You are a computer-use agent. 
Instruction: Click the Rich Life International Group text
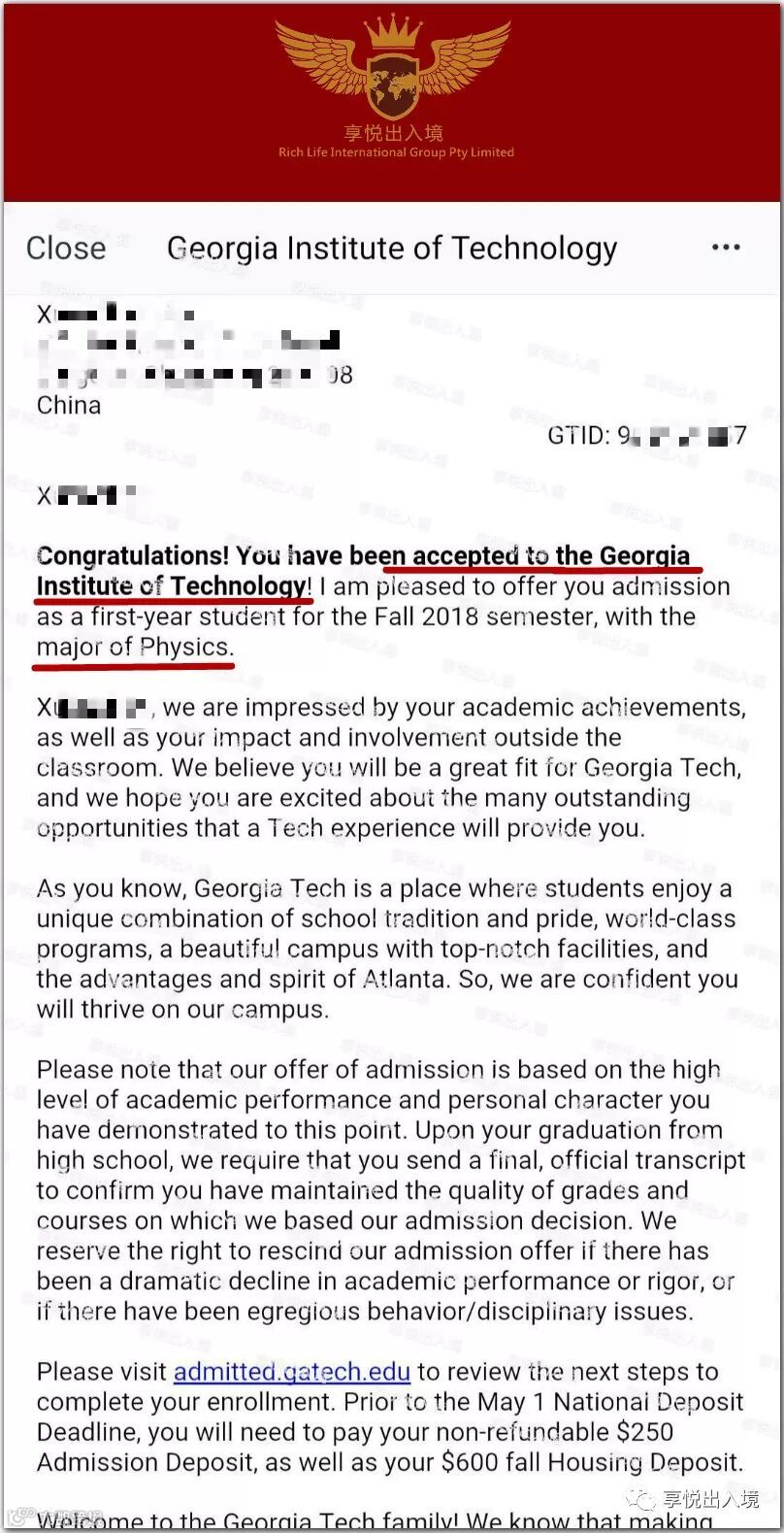pos(396,152)
